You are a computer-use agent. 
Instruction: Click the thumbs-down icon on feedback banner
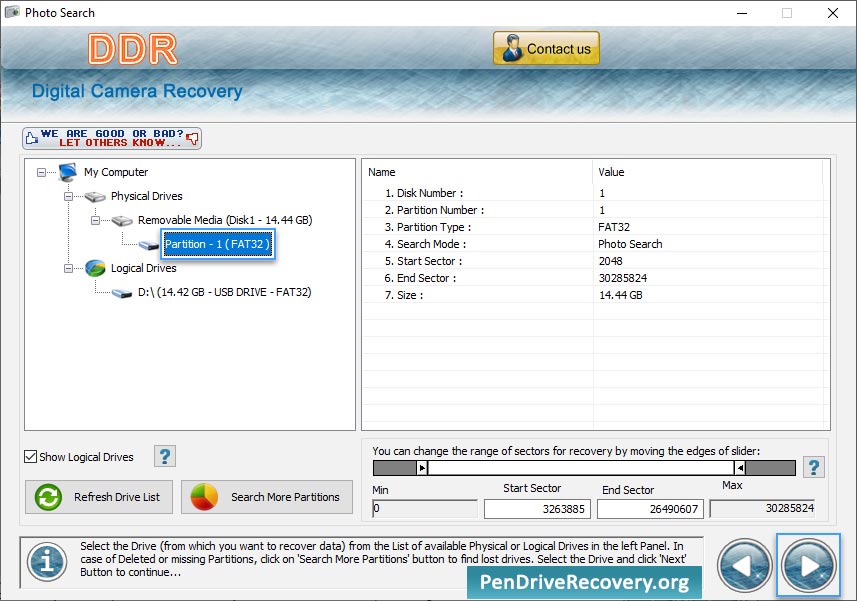click(x=192, y=138)
